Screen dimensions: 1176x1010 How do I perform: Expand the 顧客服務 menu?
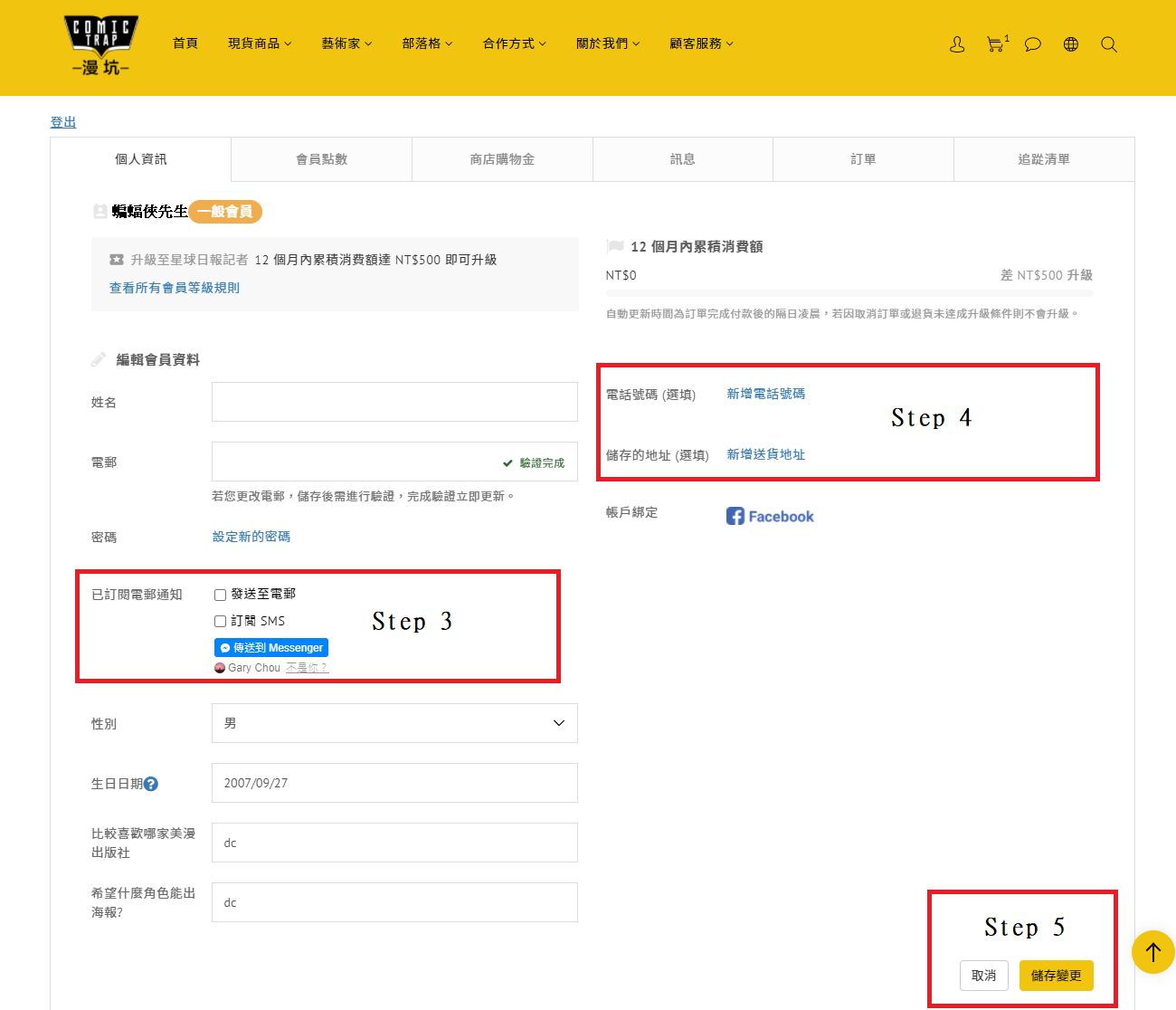click(701, 43)
